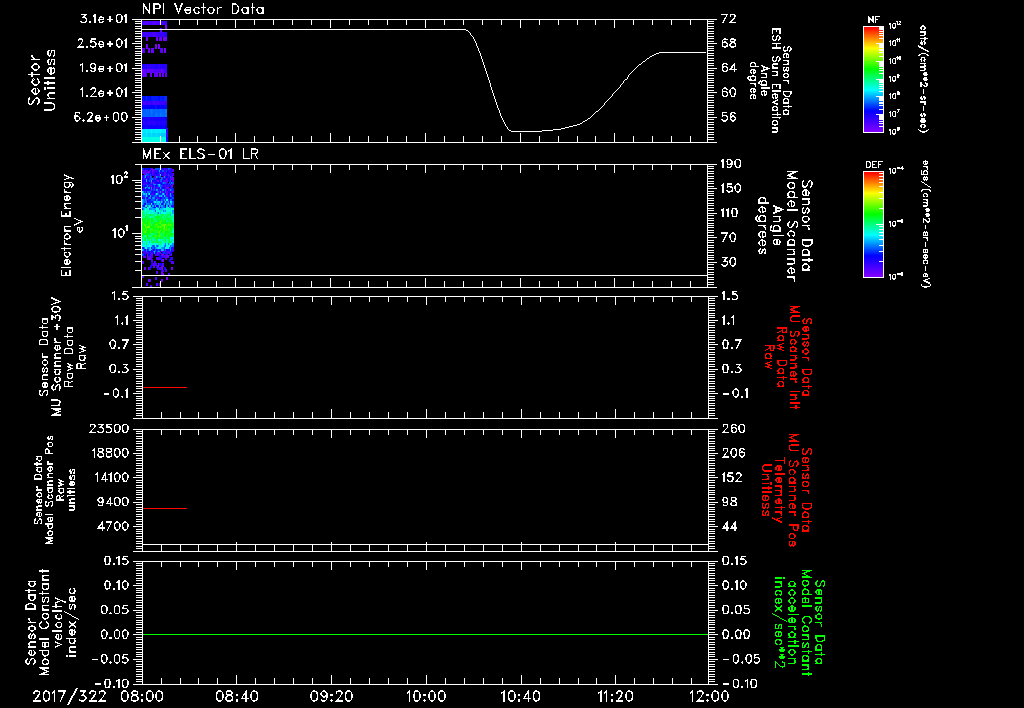Click the '206' telemetry tick value
The image size is (1024, 708).
click(733, 453)
